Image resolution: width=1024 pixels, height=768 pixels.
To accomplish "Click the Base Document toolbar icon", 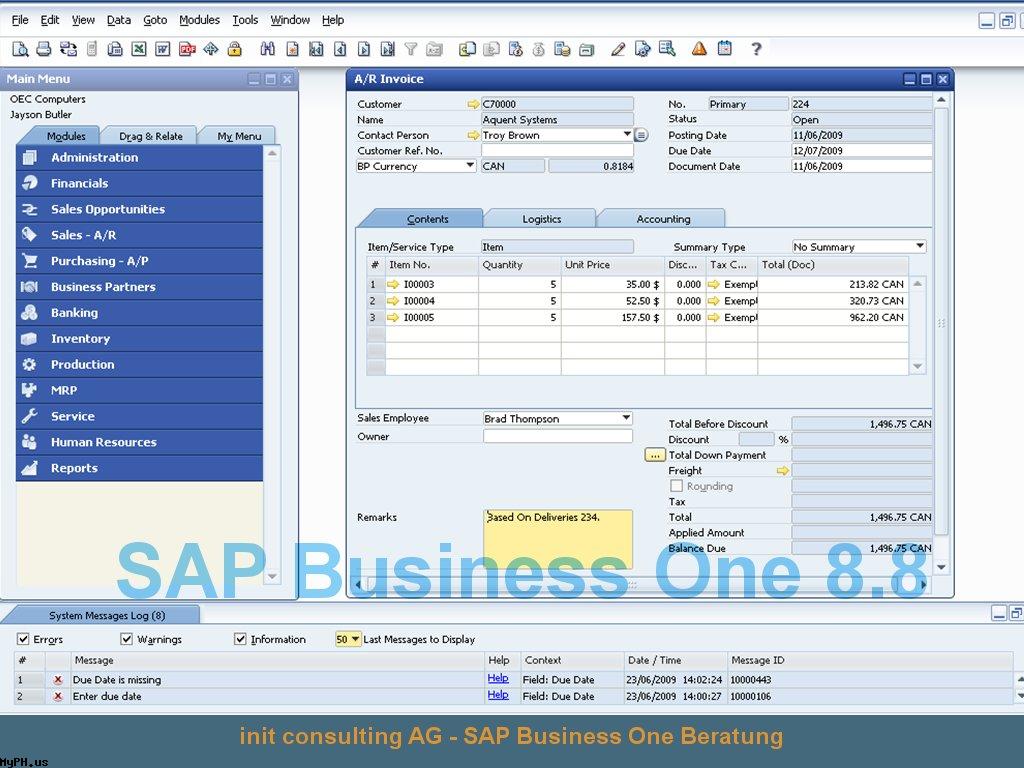I will [x=467, y=49].
